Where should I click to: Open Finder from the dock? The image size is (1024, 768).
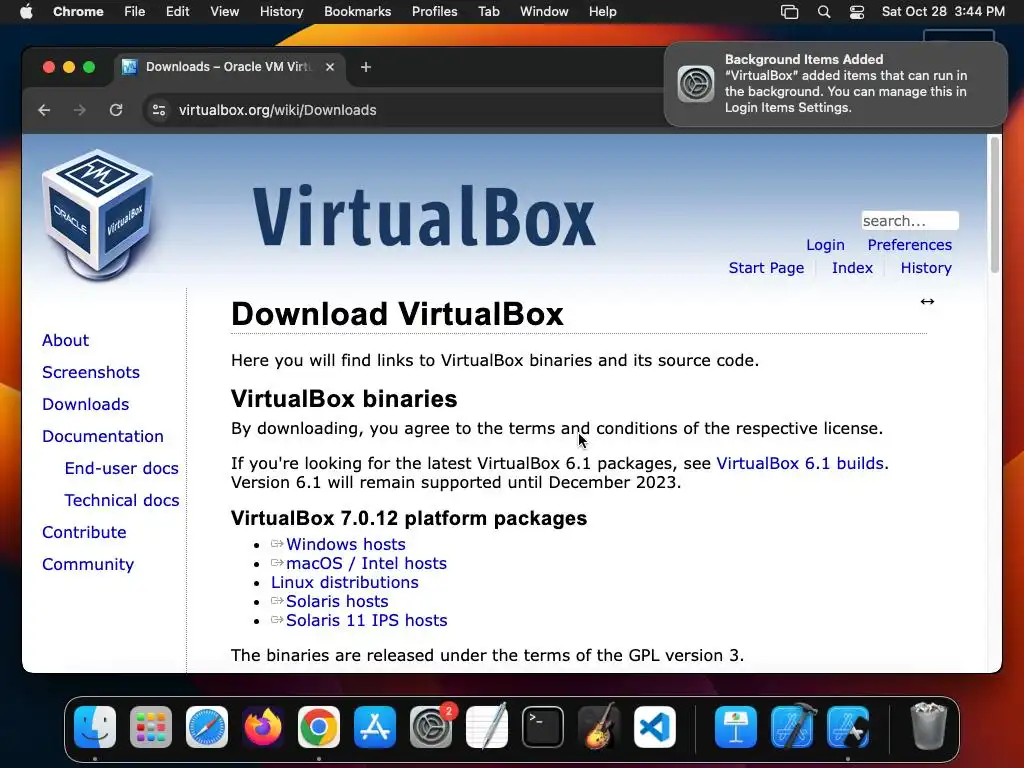coord(95,727)
